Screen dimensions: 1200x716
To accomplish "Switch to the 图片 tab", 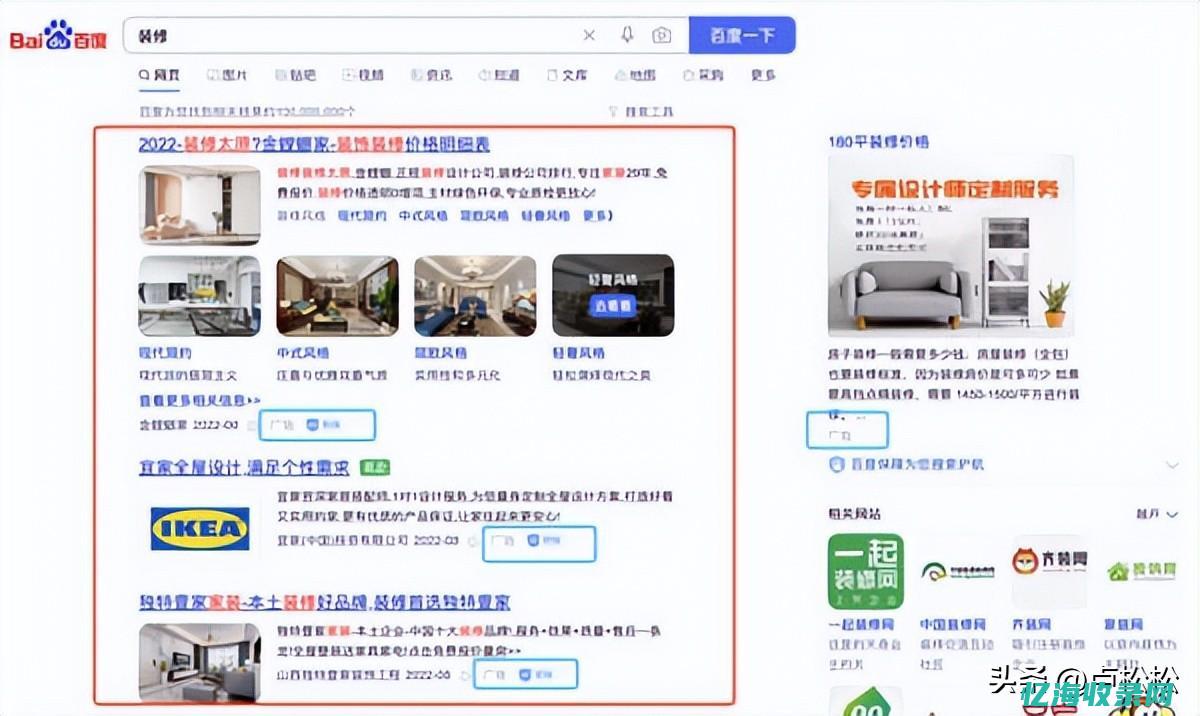I will tap(227, 75).
